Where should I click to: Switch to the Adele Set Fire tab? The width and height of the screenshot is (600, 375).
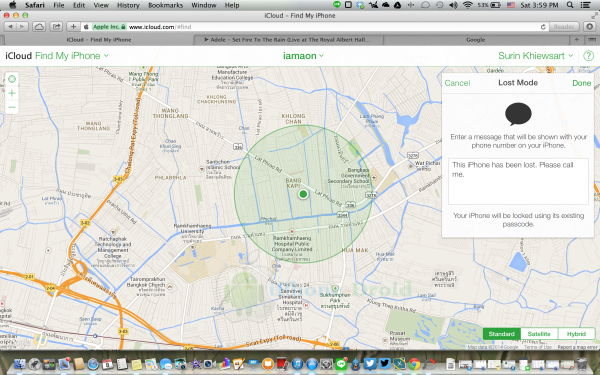(x=288, y=40)
